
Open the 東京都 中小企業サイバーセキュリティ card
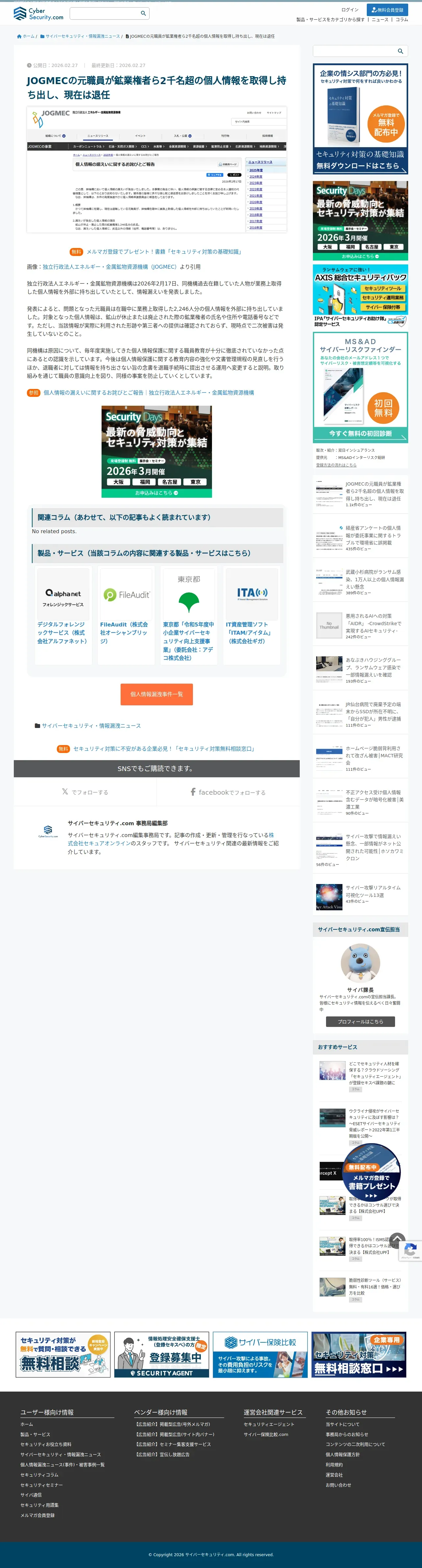click(188, 615)
